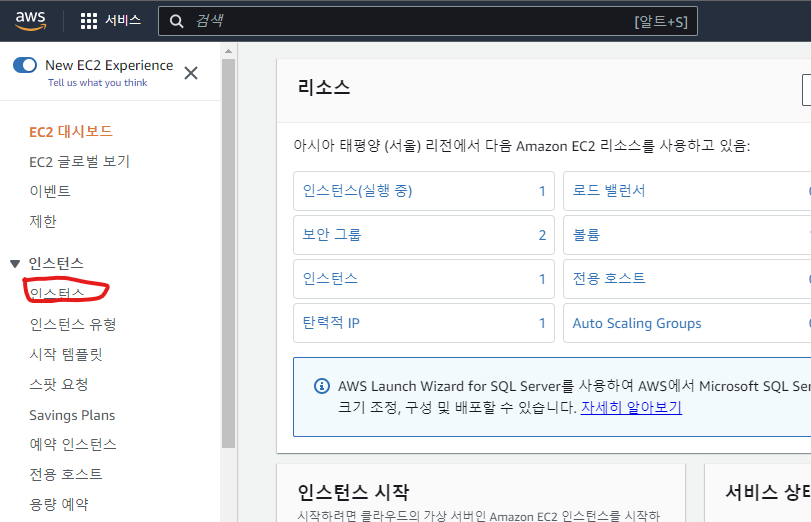This screenshot has width=811, height=522.
Task: Open the 보안 그룹 resource link
Action: [332, 235]
